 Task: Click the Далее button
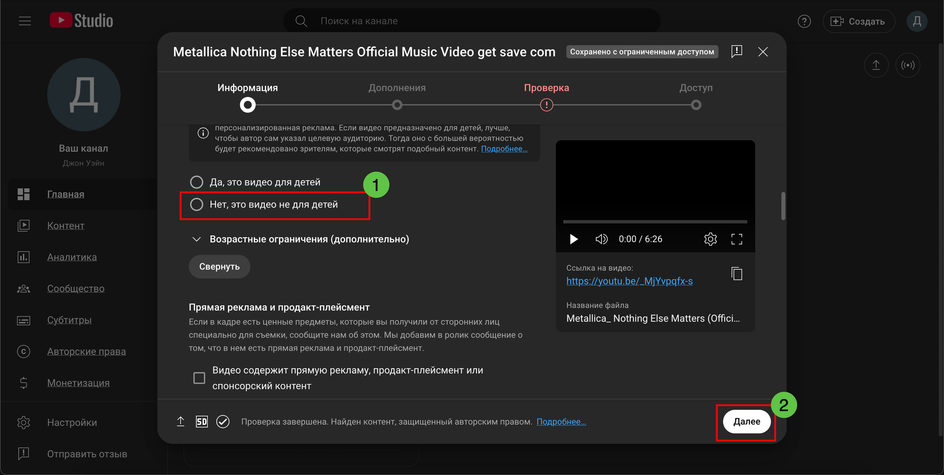(x=747, y=421)
